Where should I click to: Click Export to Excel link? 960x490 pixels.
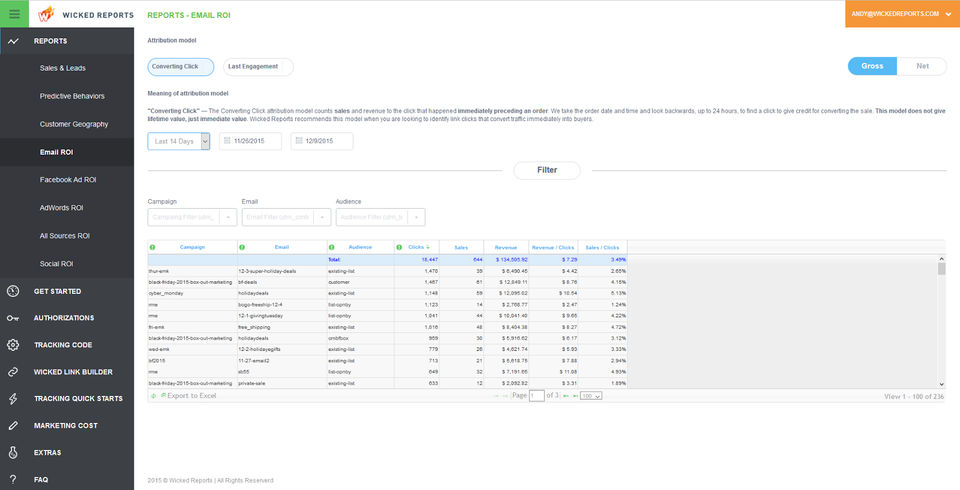click(x=192, y=396)
